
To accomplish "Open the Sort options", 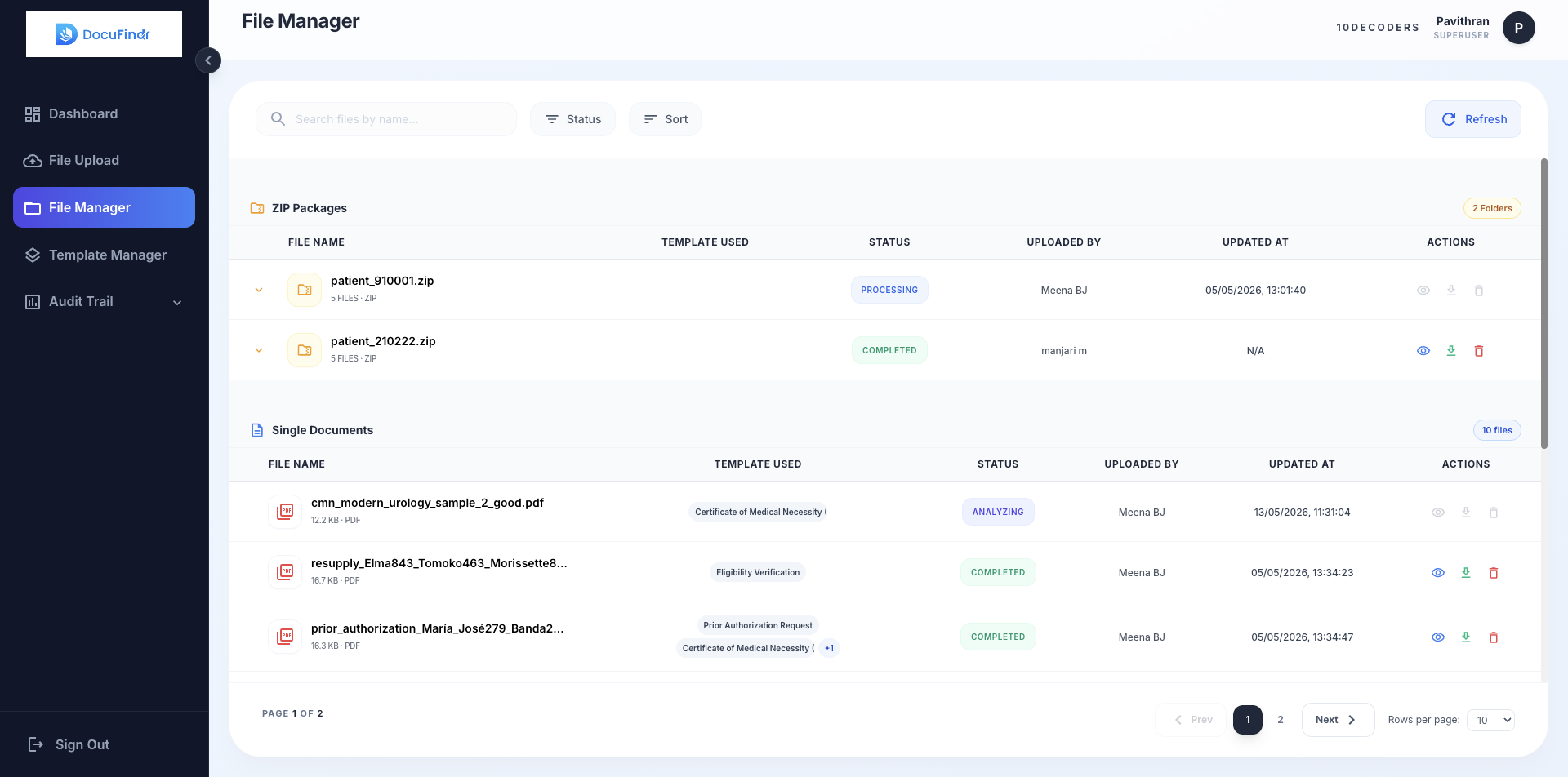I will (x=665, y=119).
